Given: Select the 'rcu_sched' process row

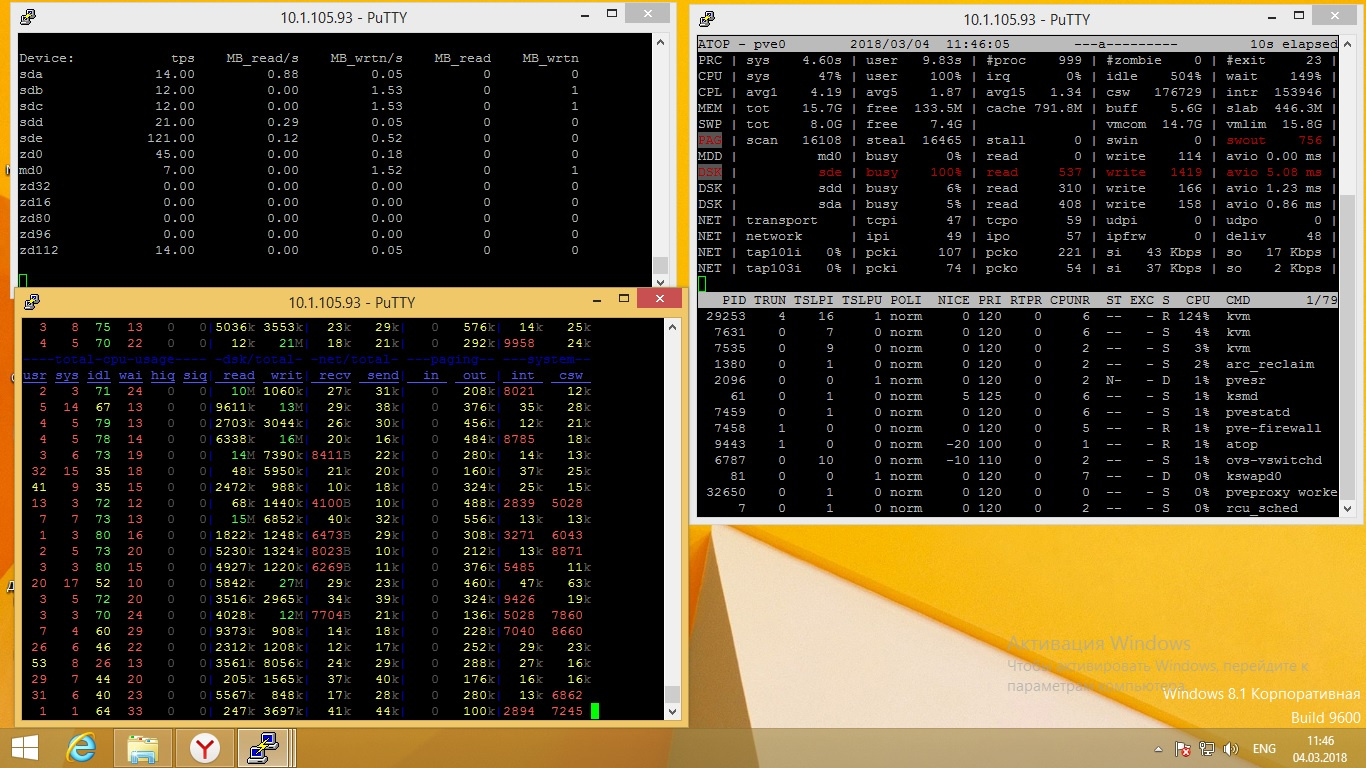Looking at the screenshot, I should [x=1018, y=508].
